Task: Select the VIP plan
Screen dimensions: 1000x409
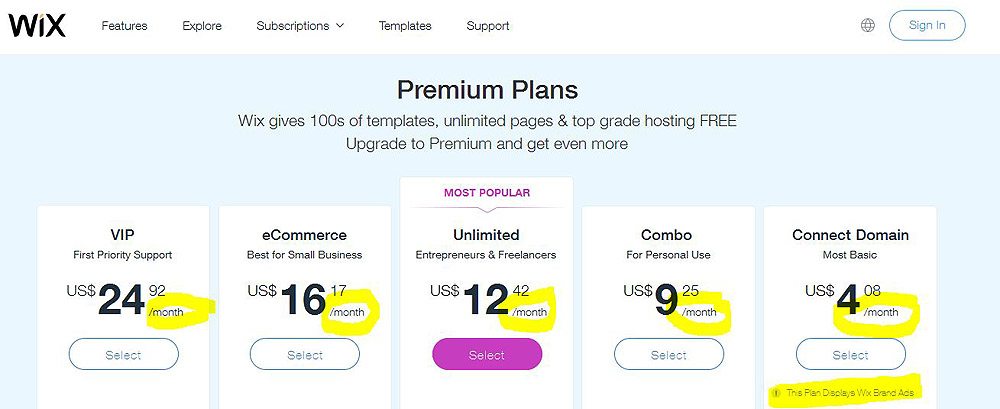Action: [124, 354]
